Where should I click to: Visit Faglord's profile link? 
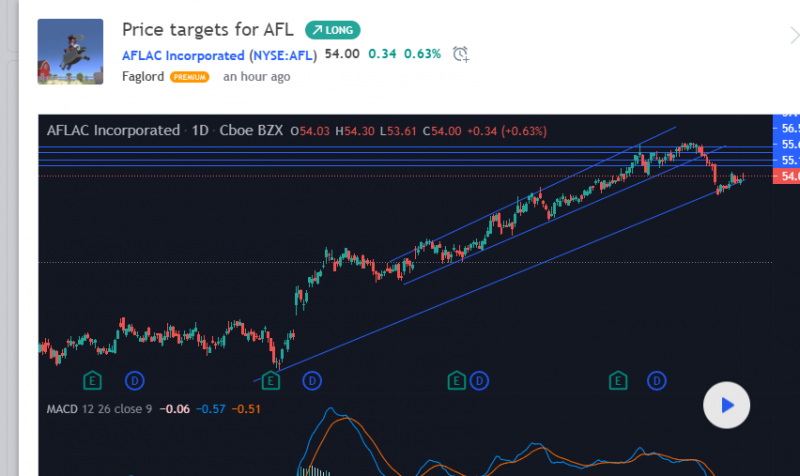point(143,76)
